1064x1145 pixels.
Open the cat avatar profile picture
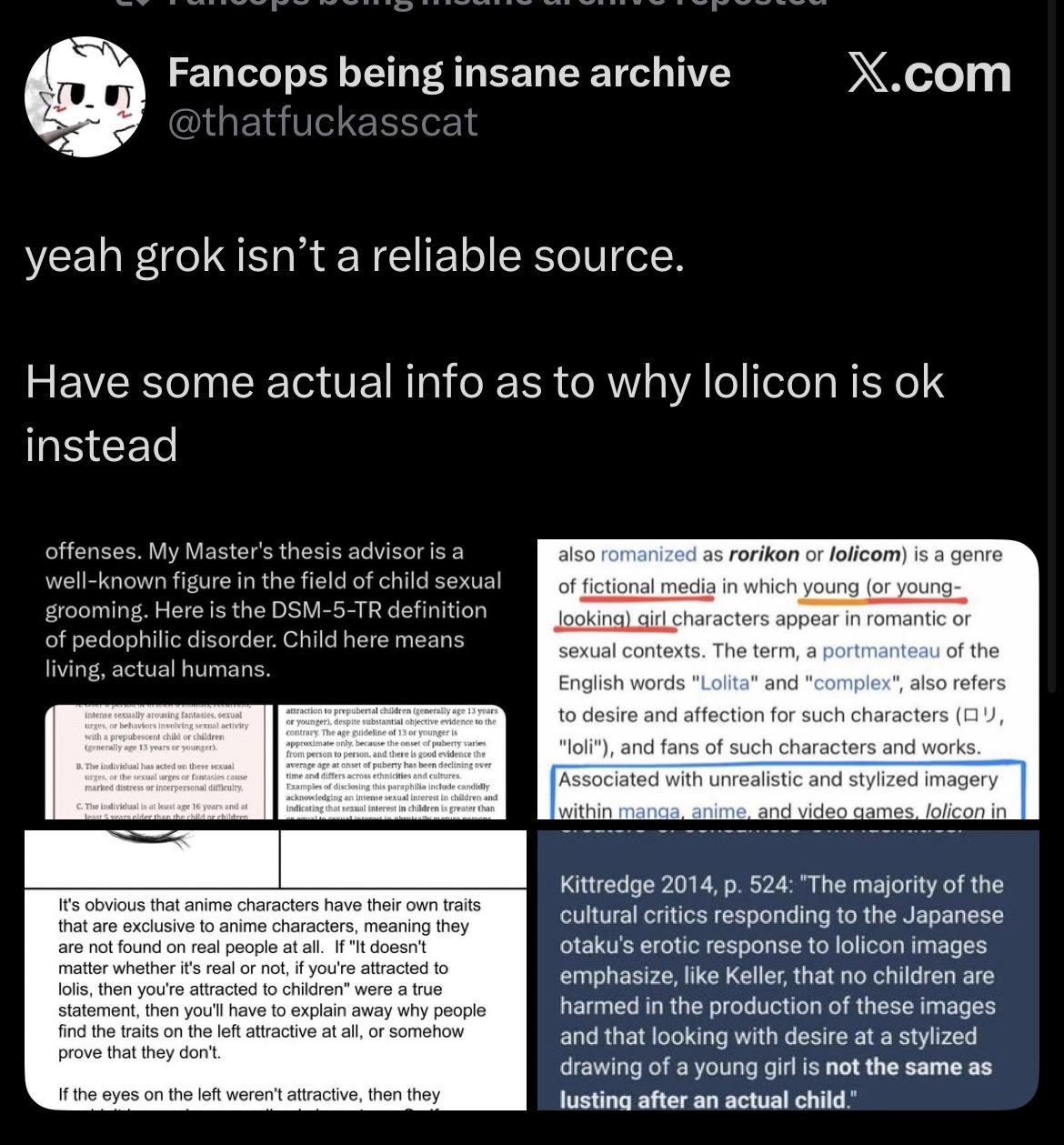[x=85, y=97]
